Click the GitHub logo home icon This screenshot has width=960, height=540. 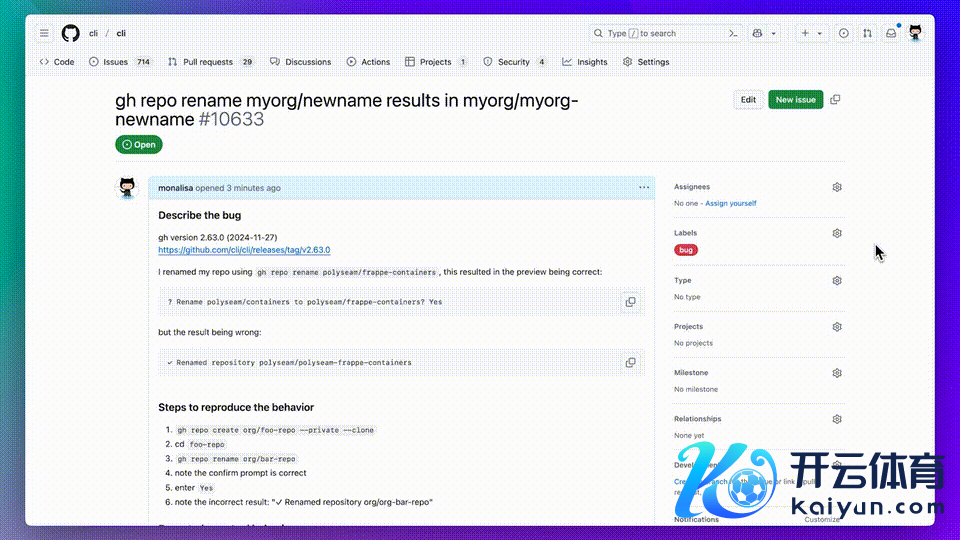(70, 33)
